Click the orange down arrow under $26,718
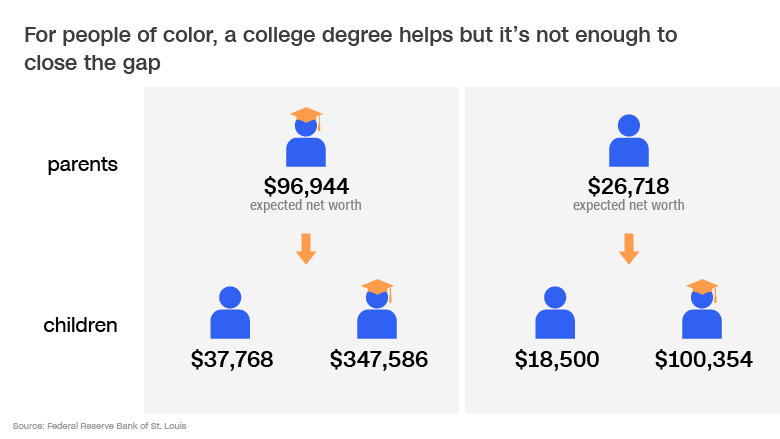Screen dimensions: 780x439 (629, 249)
